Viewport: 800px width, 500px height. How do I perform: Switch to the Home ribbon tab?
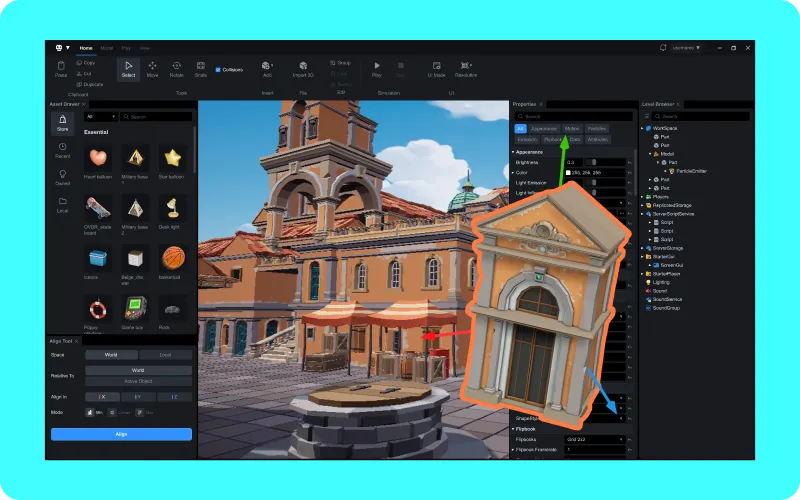[x=86, y=48]
